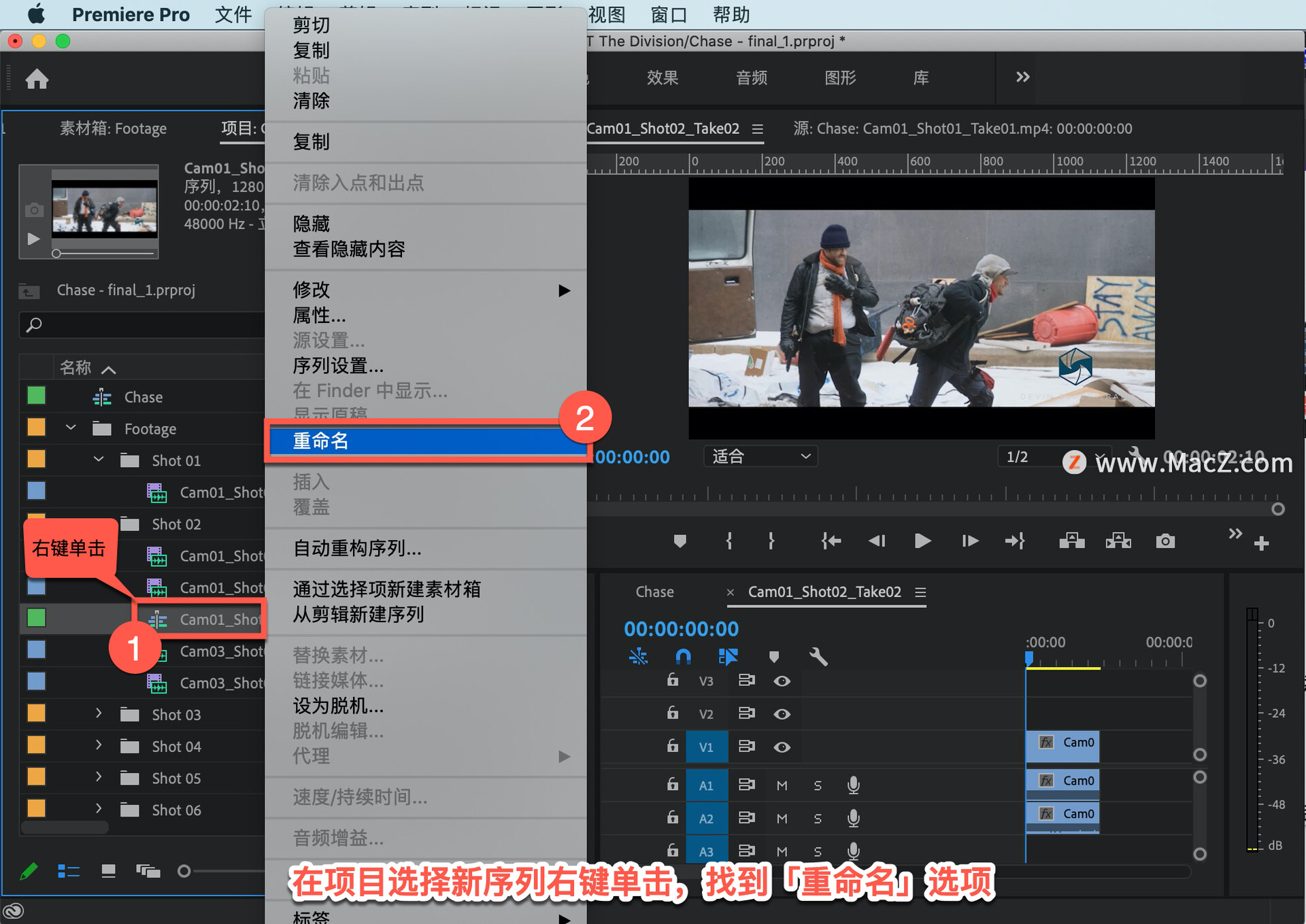Screen dimensions: 1306x924
Task: Toggle V1 track output eye icon
Action: tap(782, 747)
